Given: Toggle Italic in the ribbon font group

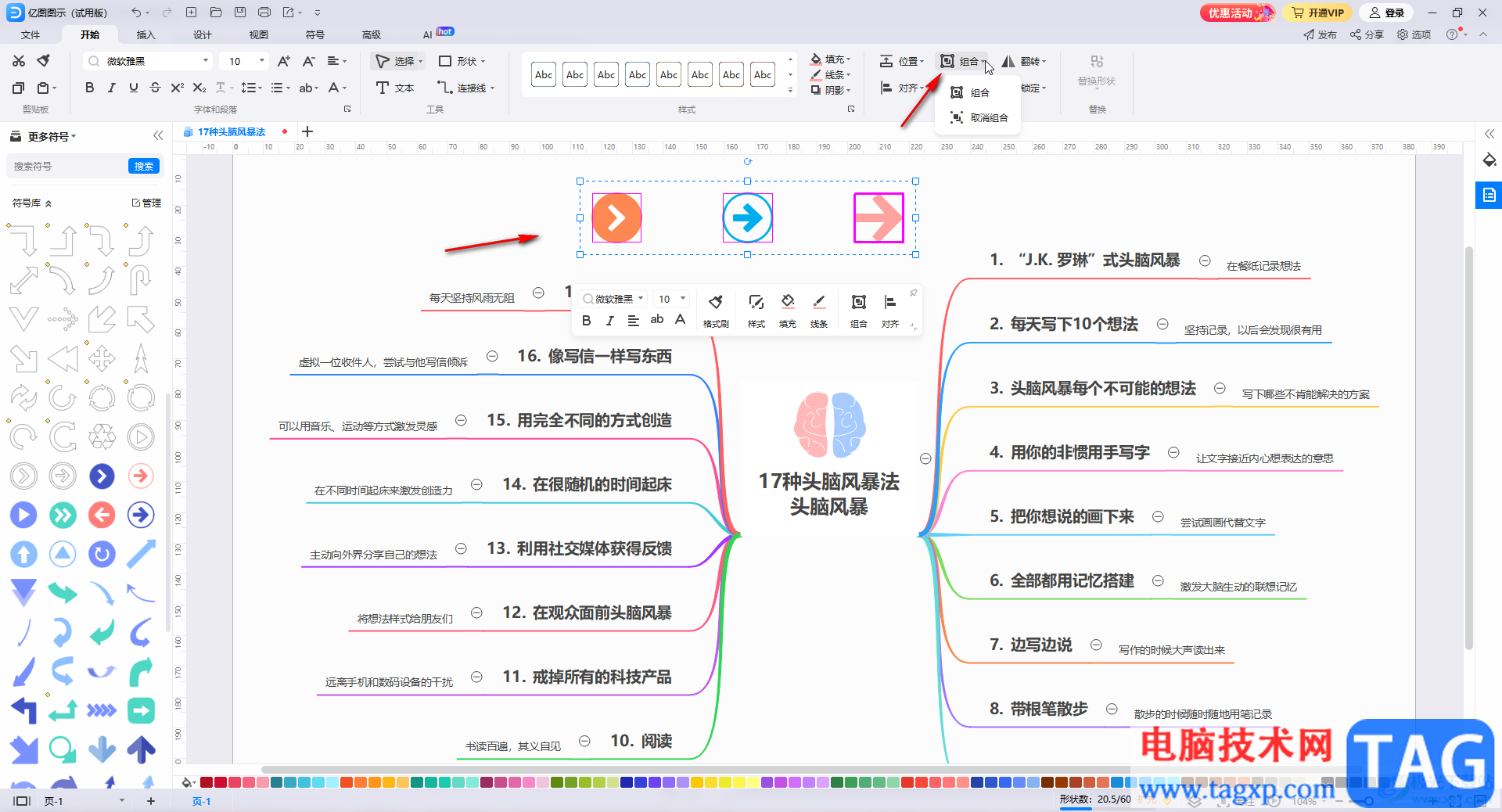Looking at the screenshot, I should point(111,88).
